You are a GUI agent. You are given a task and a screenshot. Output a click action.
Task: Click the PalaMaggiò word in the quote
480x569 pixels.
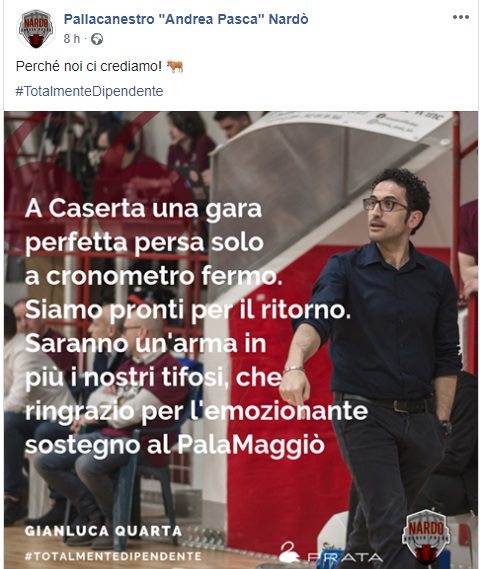pos(251,444)
